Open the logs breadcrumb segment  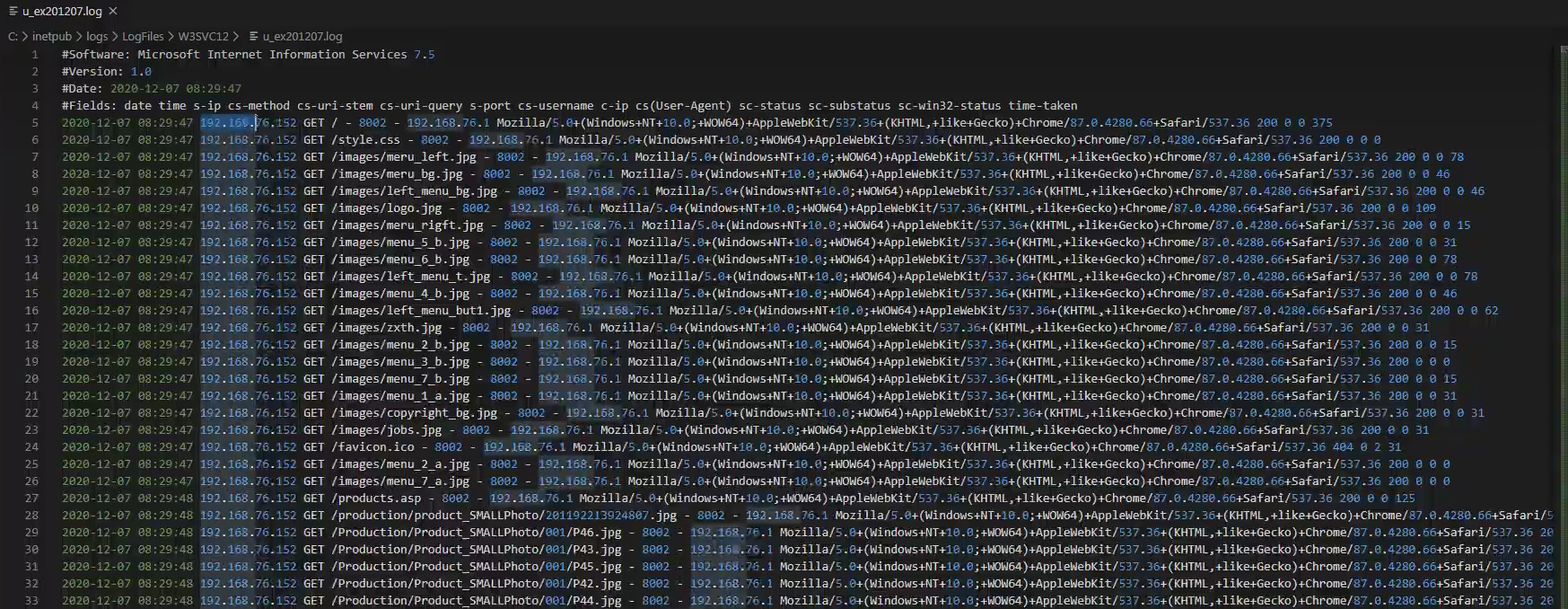[x=97, y=37]
